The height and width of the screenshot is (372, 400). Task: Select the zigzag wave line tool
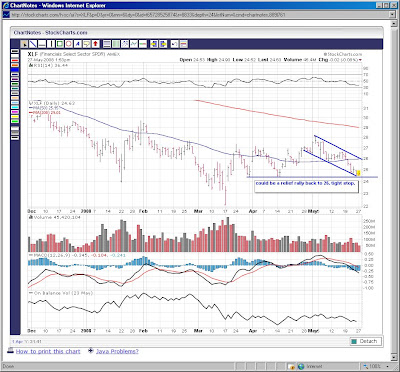point(134,44)
